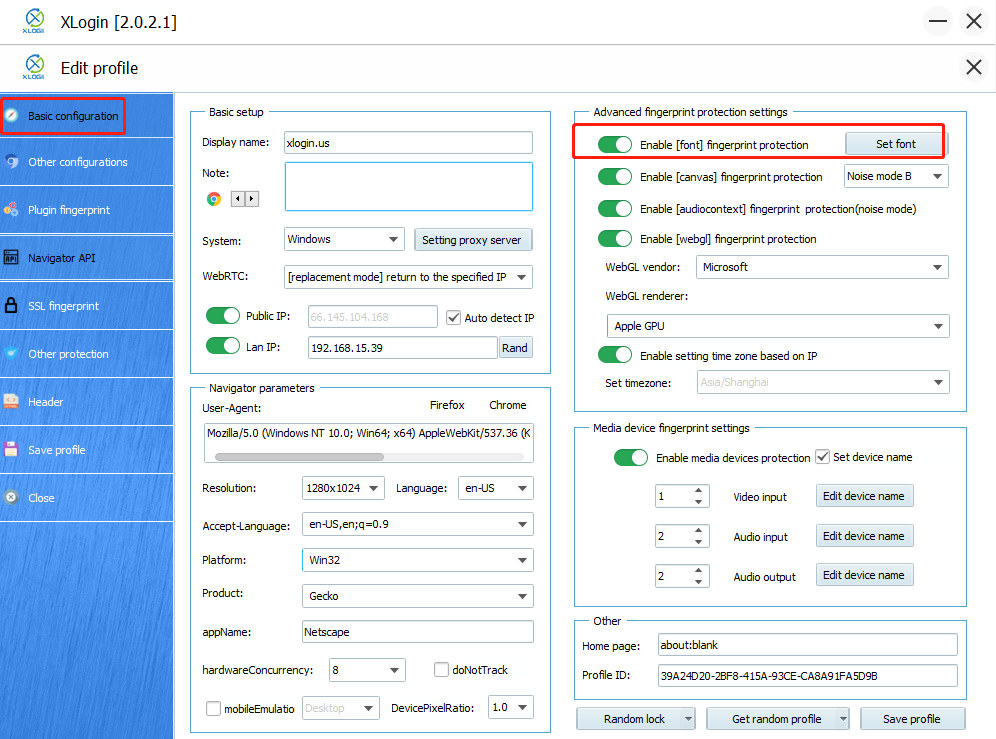This screenshot has height=739, width=996.
Task: Toggle the Public IP switch
Action: point(222,316)
